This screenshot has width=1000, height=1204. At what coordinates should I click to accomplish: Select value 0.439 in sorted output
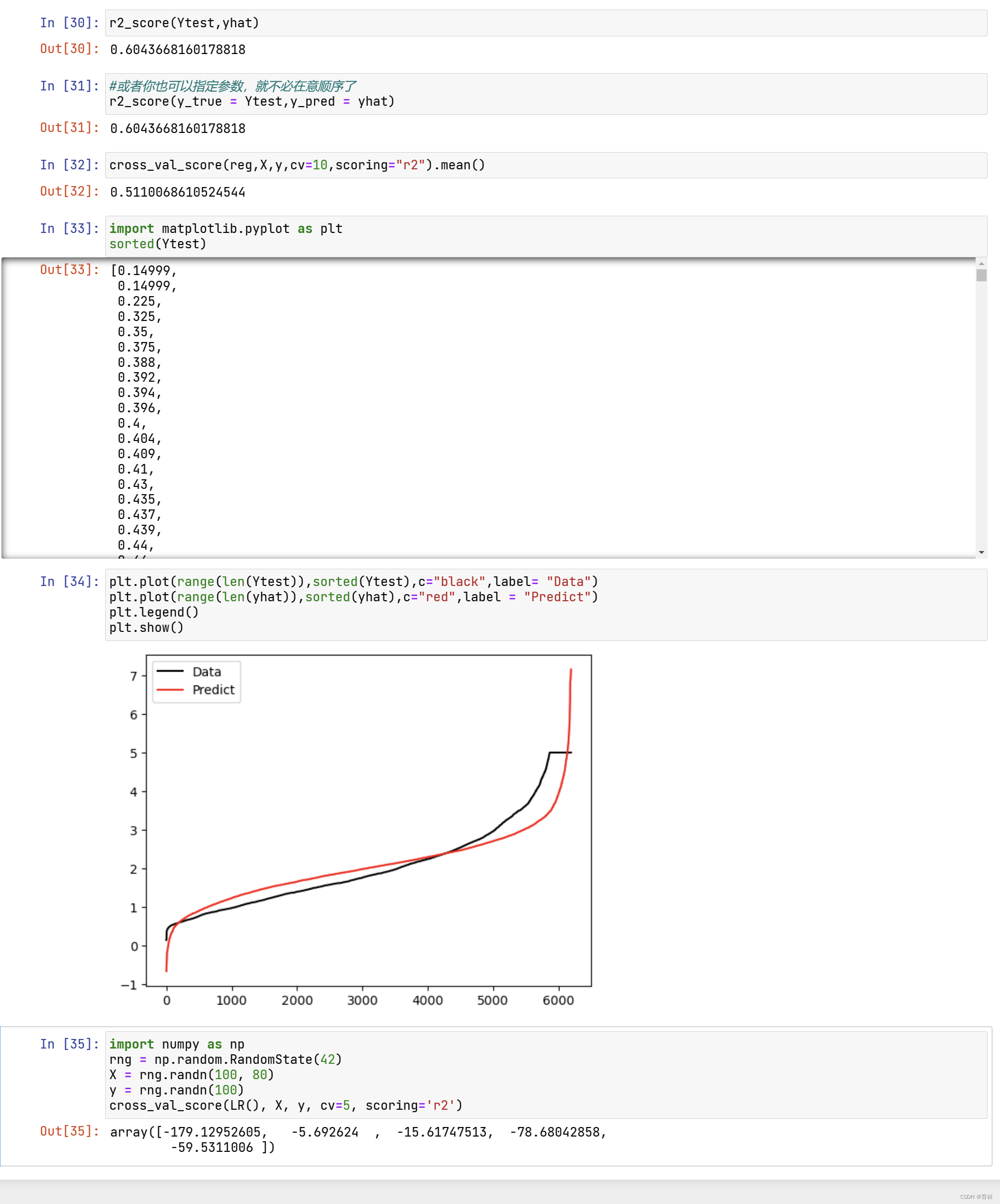coord(136,530)
